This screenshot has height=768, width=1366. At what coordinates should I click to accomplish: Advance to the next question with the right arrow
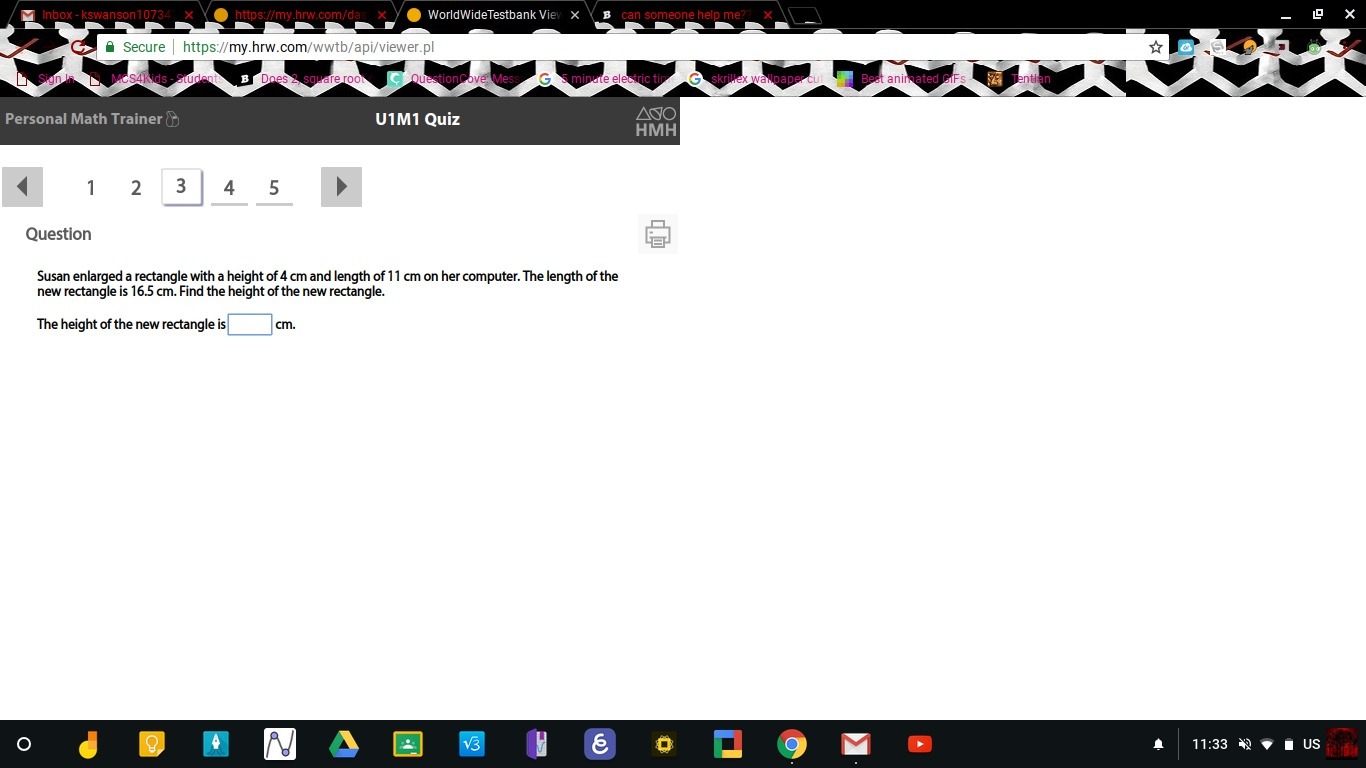click(x=341, y=187)
